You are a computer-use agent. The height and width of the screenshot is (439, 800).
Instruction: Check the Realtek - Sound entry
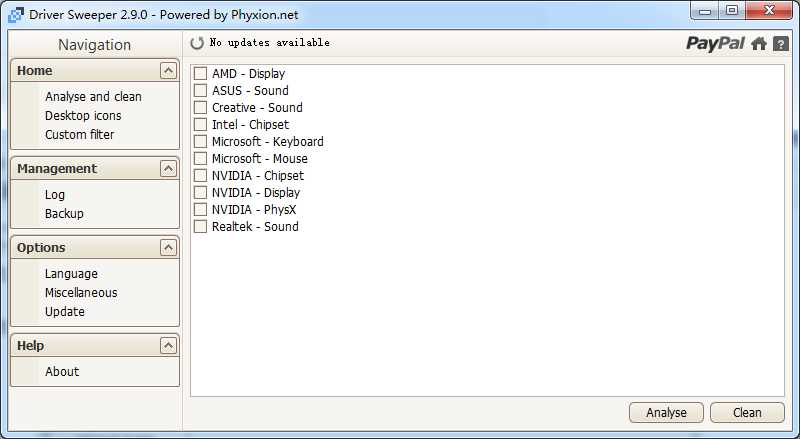click(x=200, y=227)
